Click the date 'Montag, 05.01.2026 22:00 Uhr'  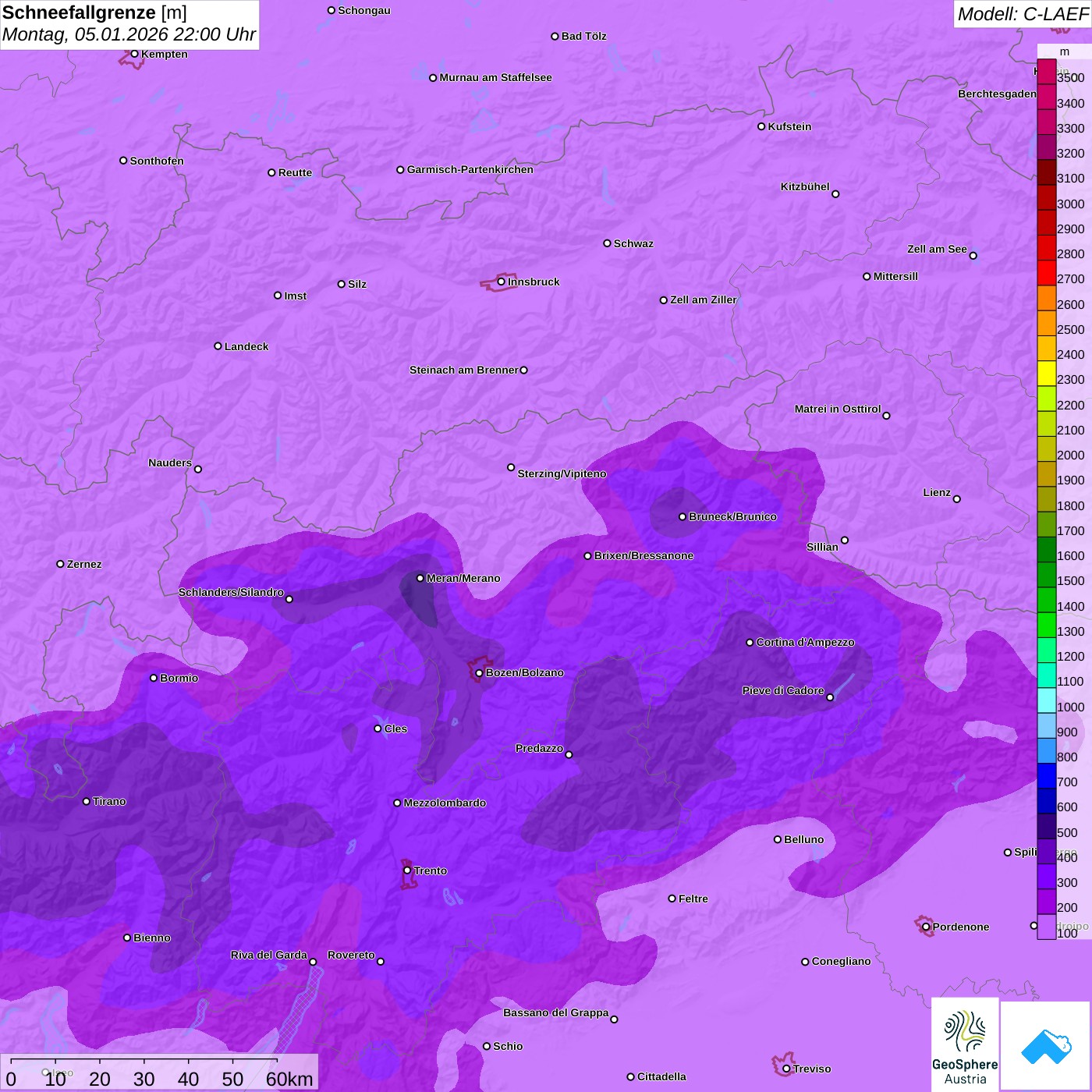point(129,34)
